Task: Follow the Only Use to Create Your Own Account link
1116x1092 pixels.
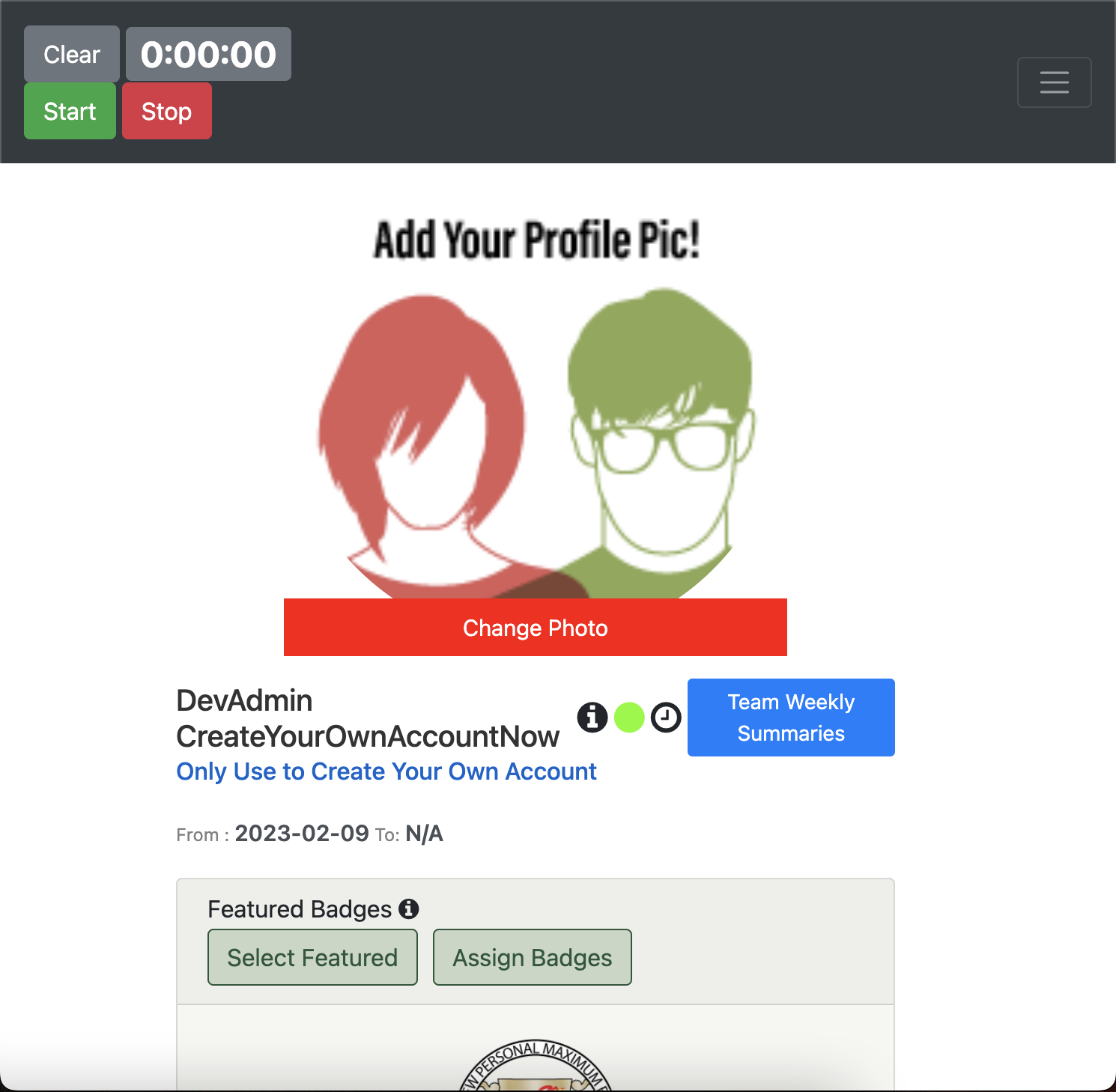Action: [386, 771]
